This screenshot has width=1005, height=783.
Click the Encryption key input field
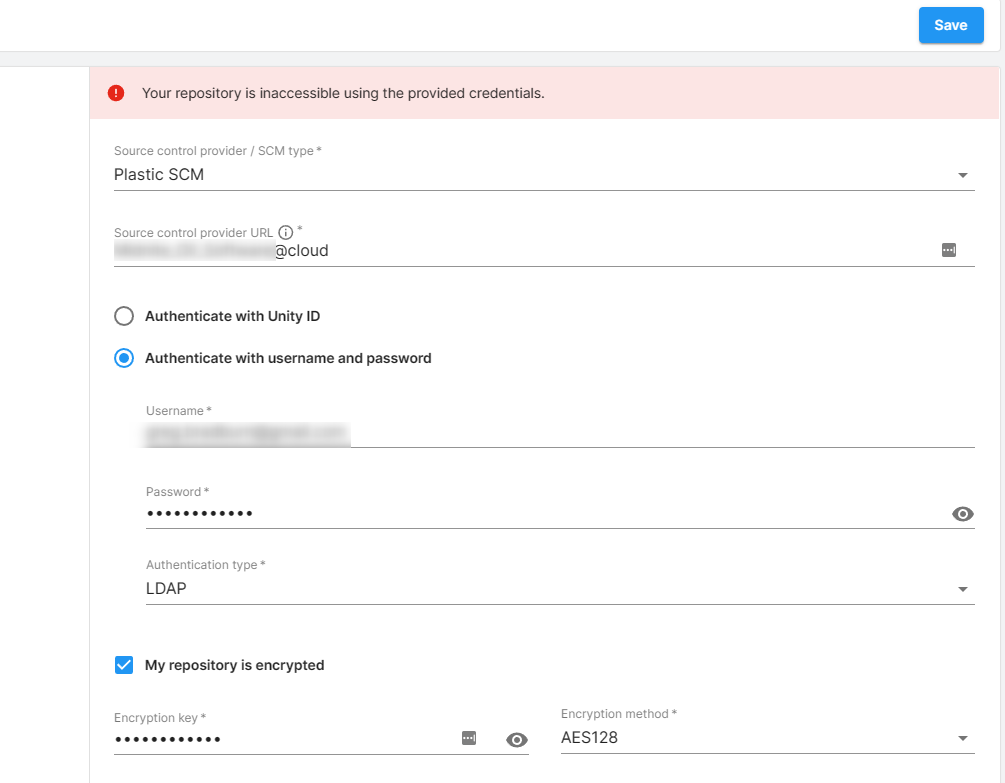pos(280,739)
